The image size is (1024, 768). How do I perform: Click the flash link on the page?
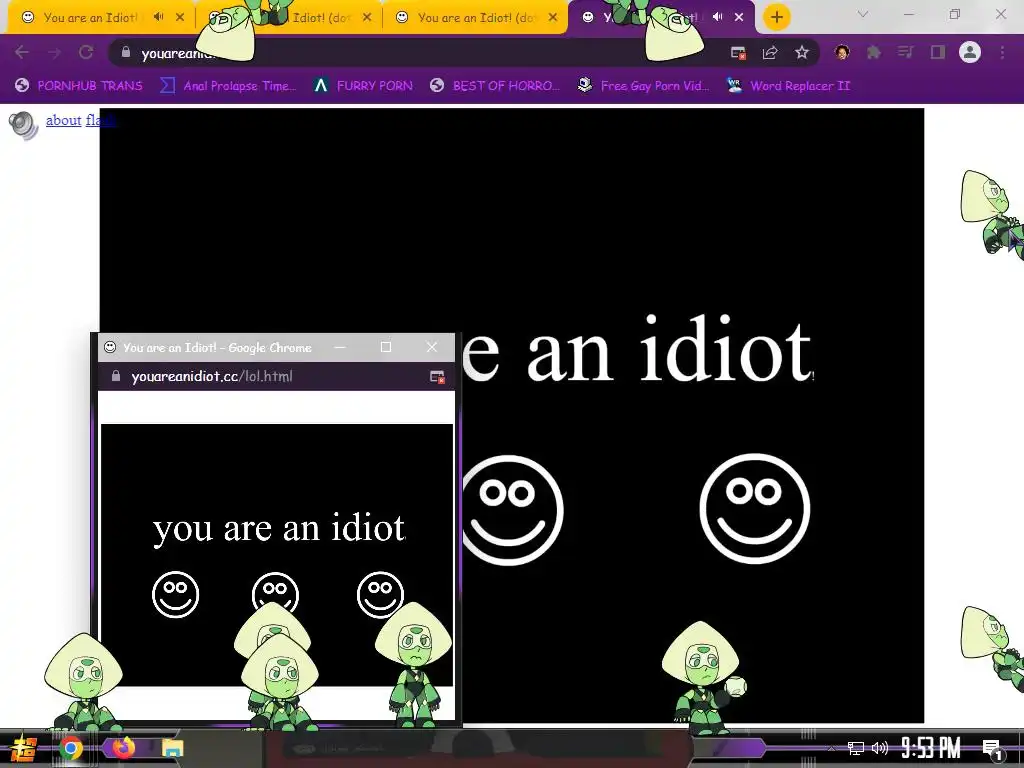pos(100,120)
